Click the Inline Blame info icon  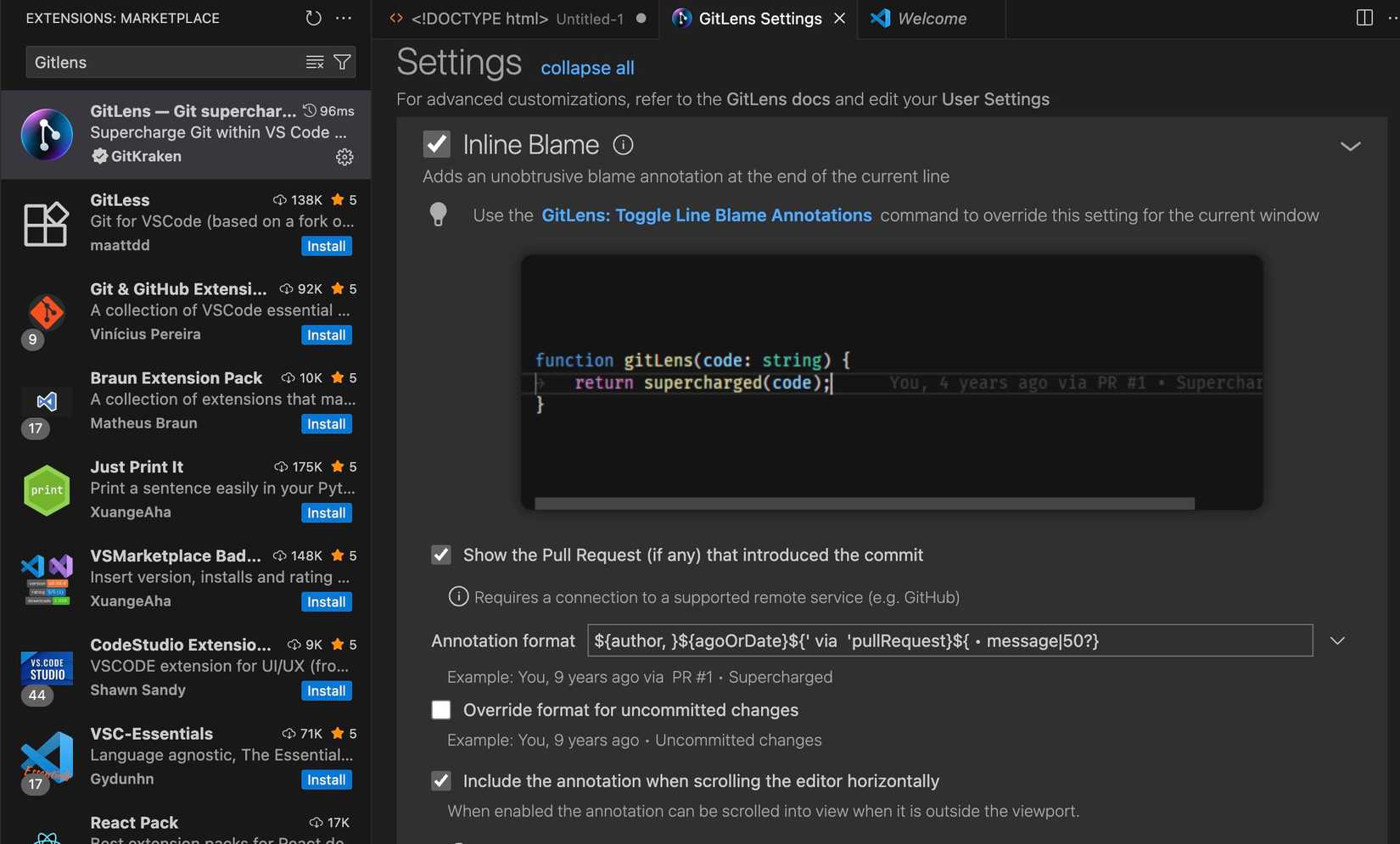(x=623, y=145)
